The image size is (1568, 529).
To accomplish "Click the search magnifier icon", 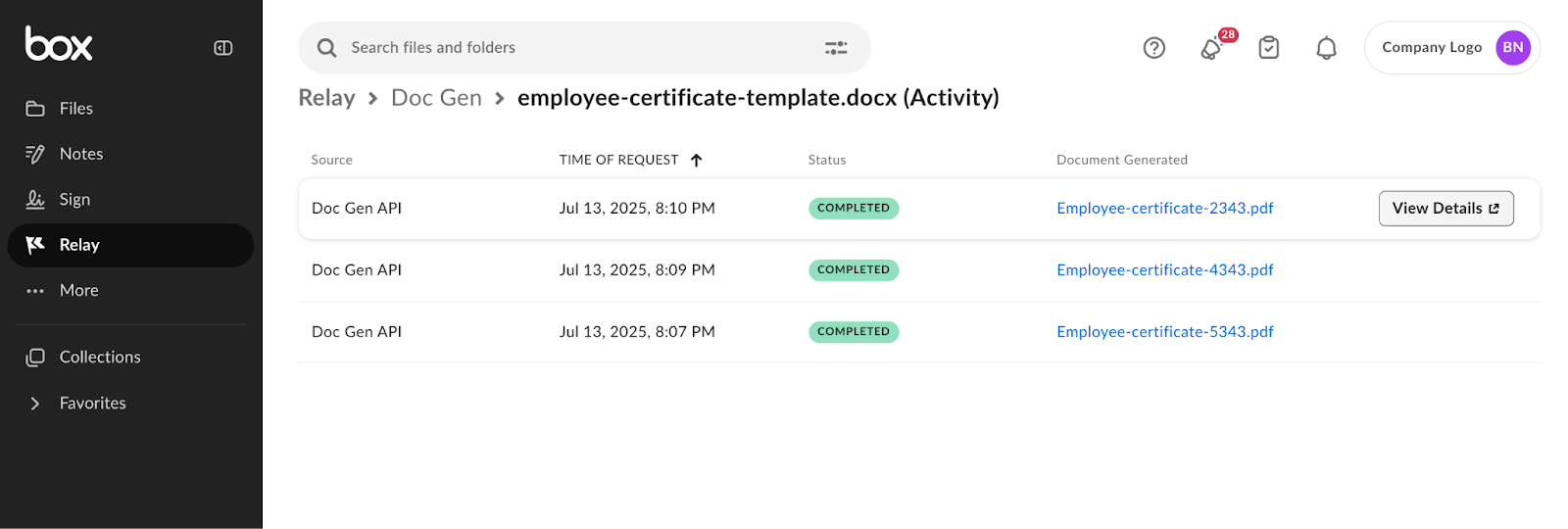I will 327,48.
